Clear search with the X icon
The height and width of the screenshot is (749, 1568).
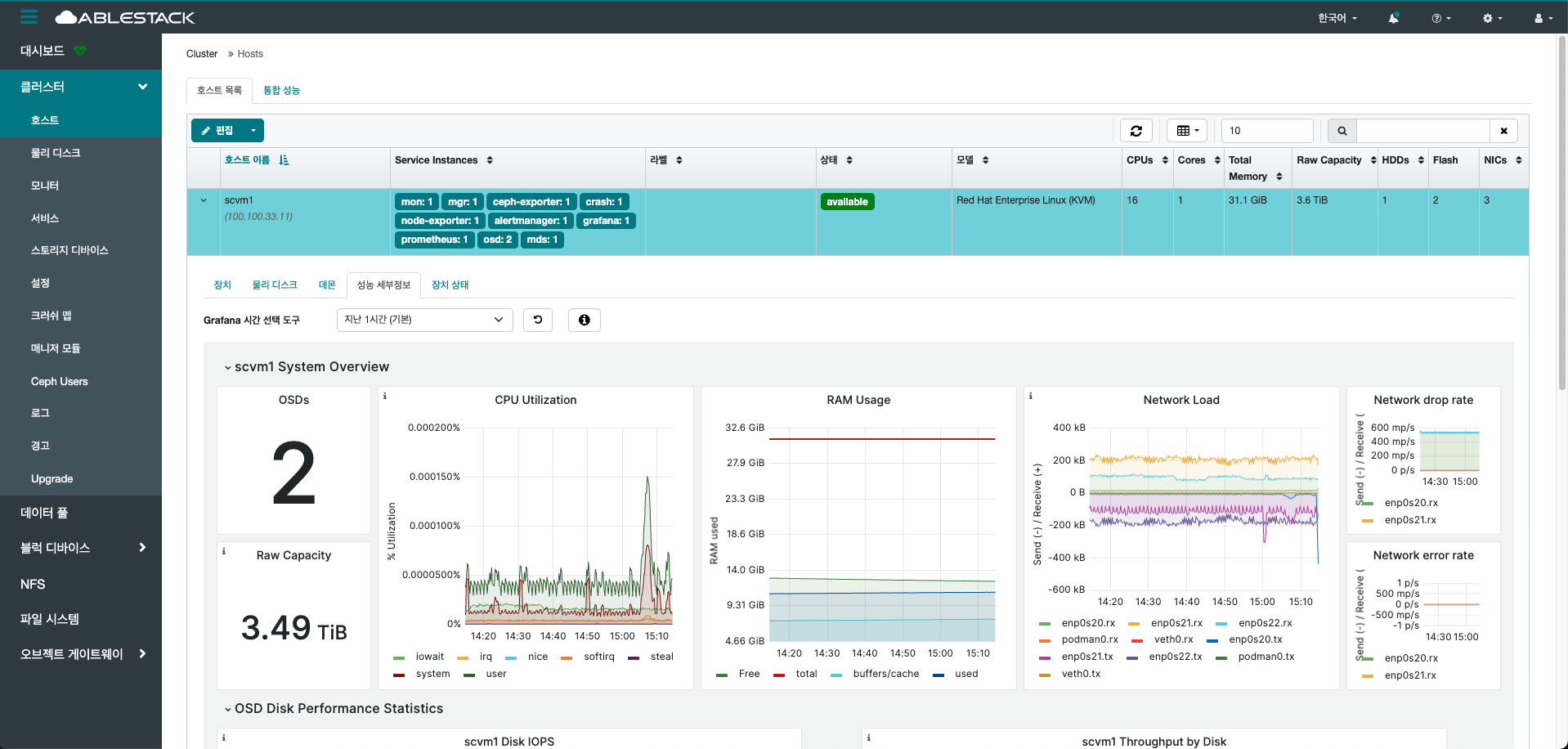coord(1503,131)
